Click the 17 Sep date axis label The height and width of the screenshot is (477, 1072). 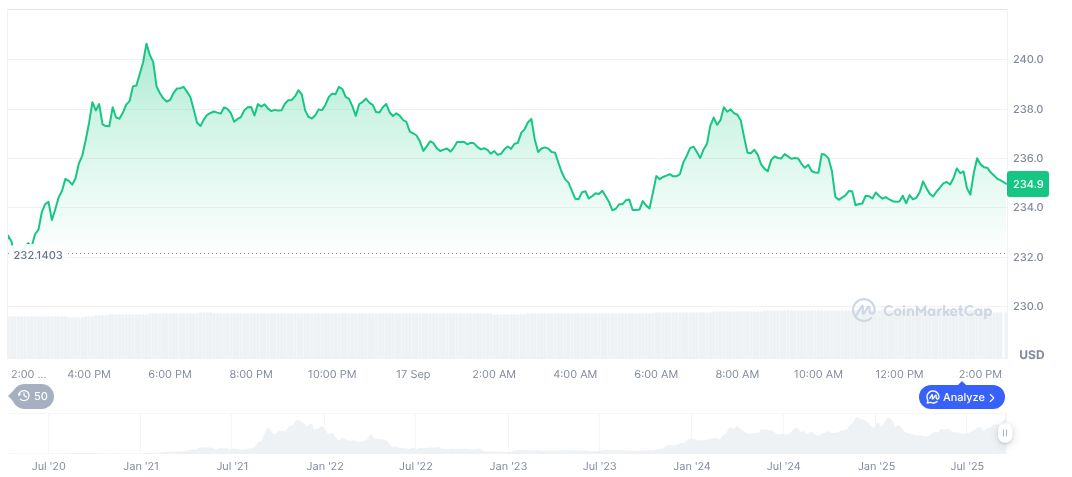412,374
